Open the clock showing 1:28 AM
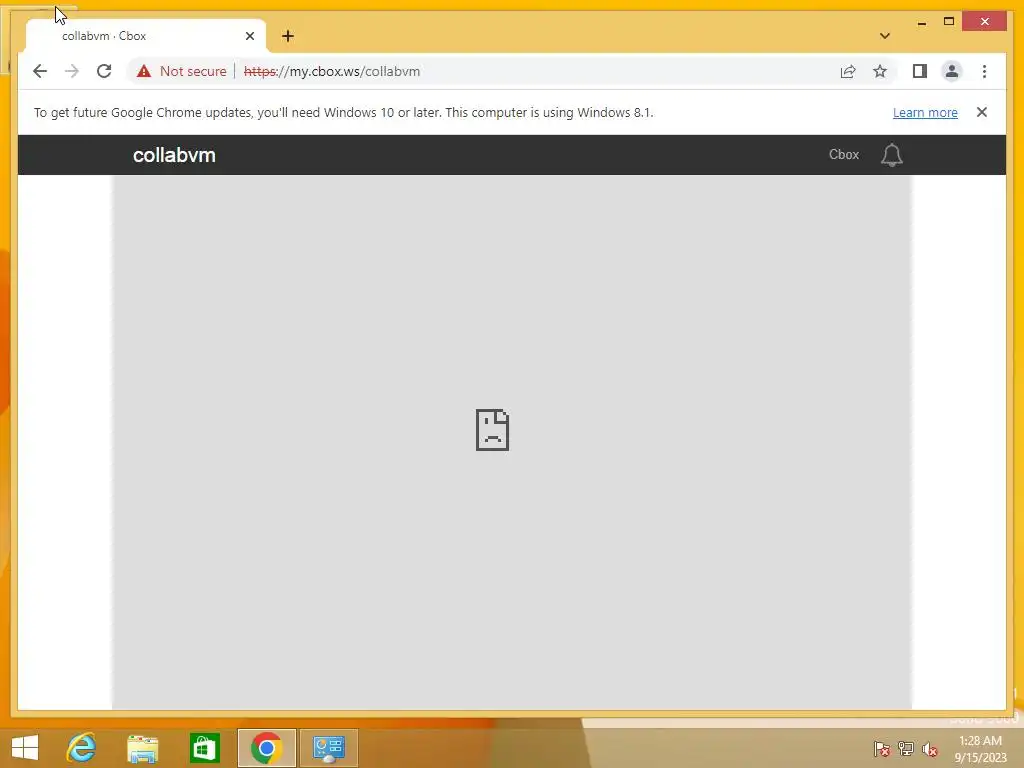The height and width of the screenshot is (768, 1024). [x=980, y=748]
